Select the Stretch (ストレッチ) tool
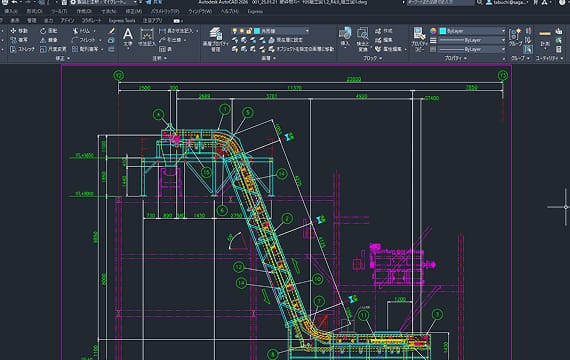The width and height of the screenshot is (570, 360). (x=23, y=49)
